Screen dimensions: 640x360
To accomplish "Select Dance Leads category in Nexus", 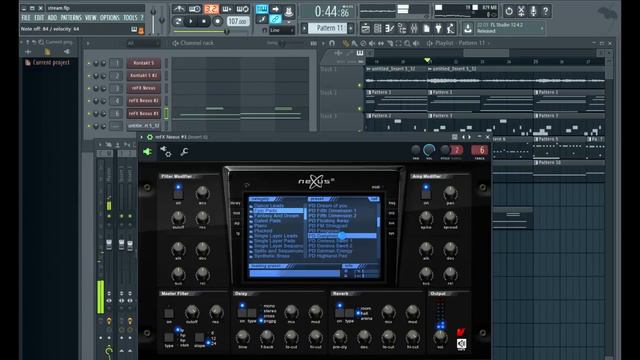I will click(x=268, y=206).
